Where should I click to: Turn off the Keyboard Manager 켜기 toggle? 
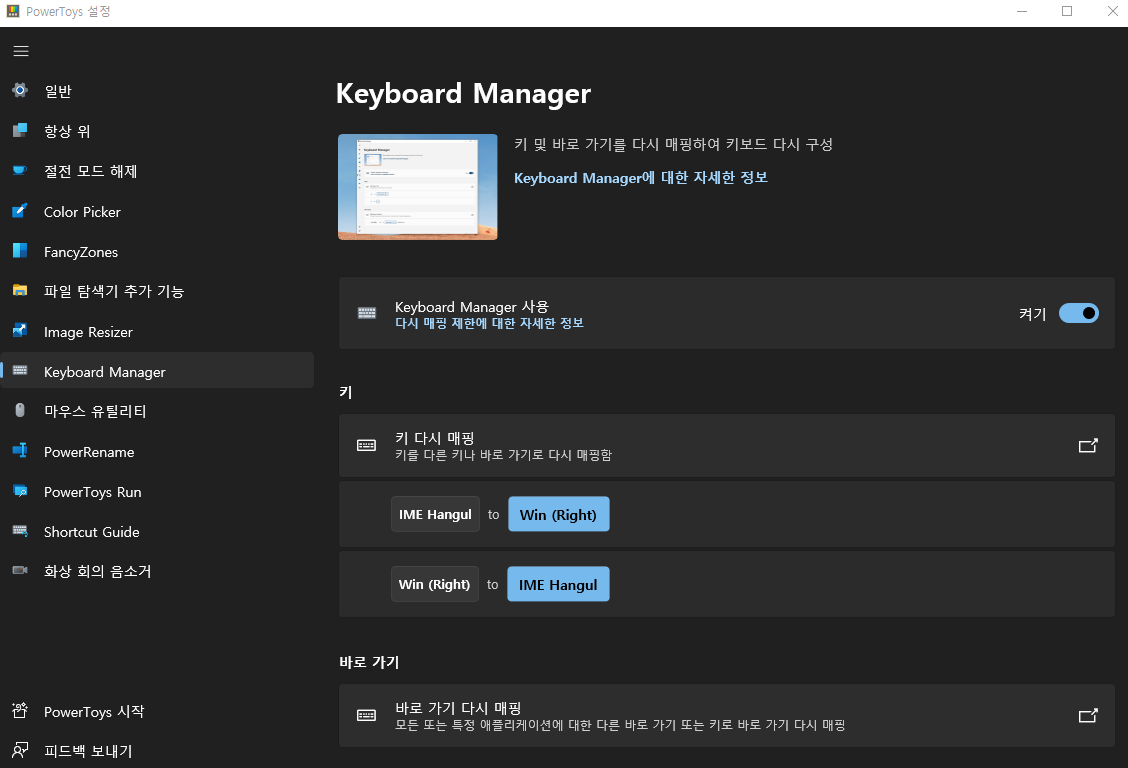coord(1078,314)
